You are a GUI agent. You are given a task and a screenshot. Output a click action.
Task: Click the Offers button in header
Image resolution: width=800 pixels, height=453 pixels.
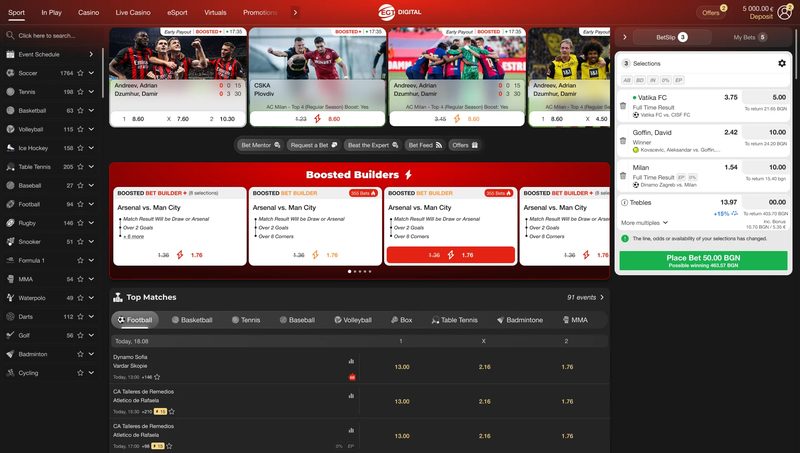point(712,12)
